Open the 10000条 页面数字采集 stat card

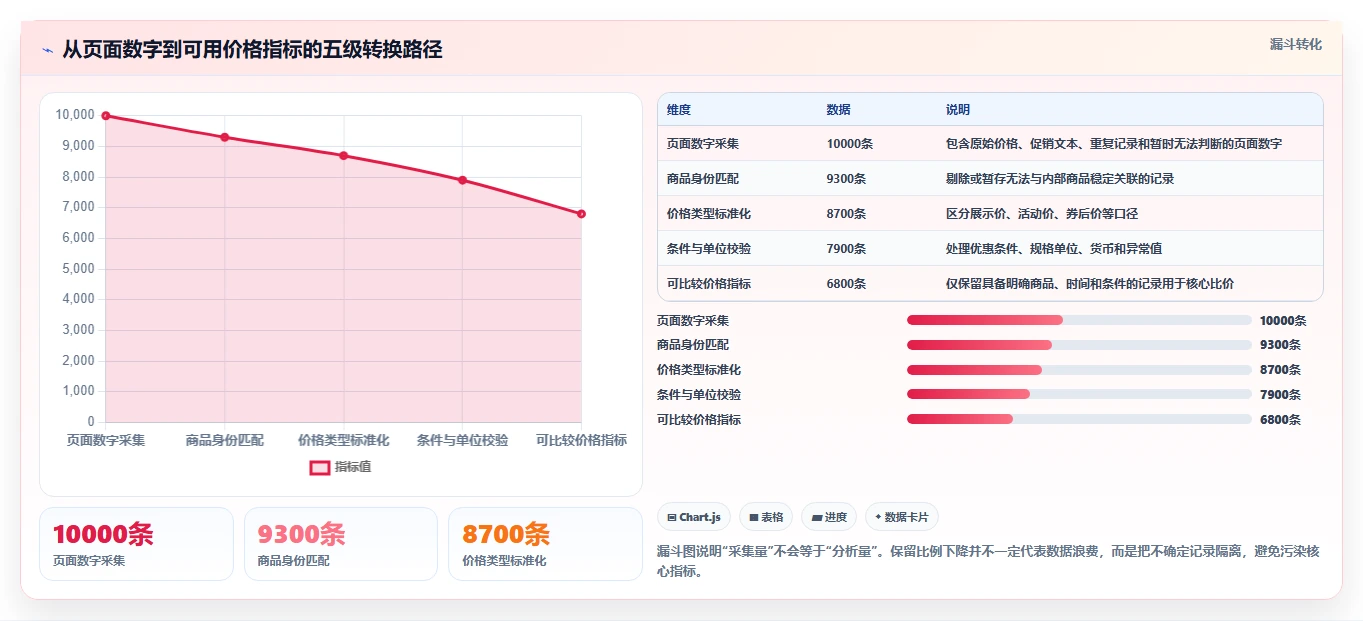[136, 544]
